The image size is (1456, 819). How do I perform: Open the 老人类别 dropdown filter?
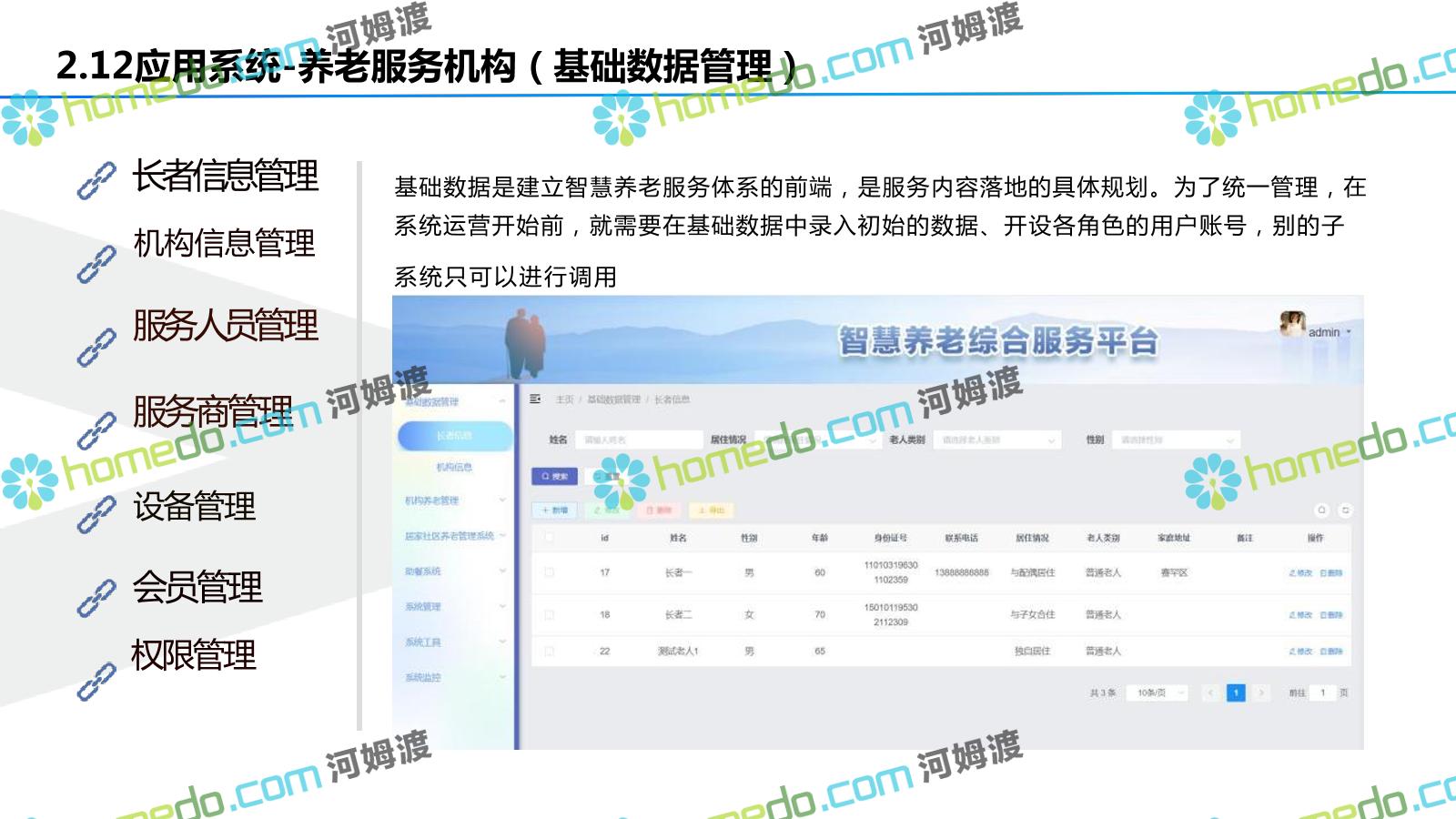point(998,440)
